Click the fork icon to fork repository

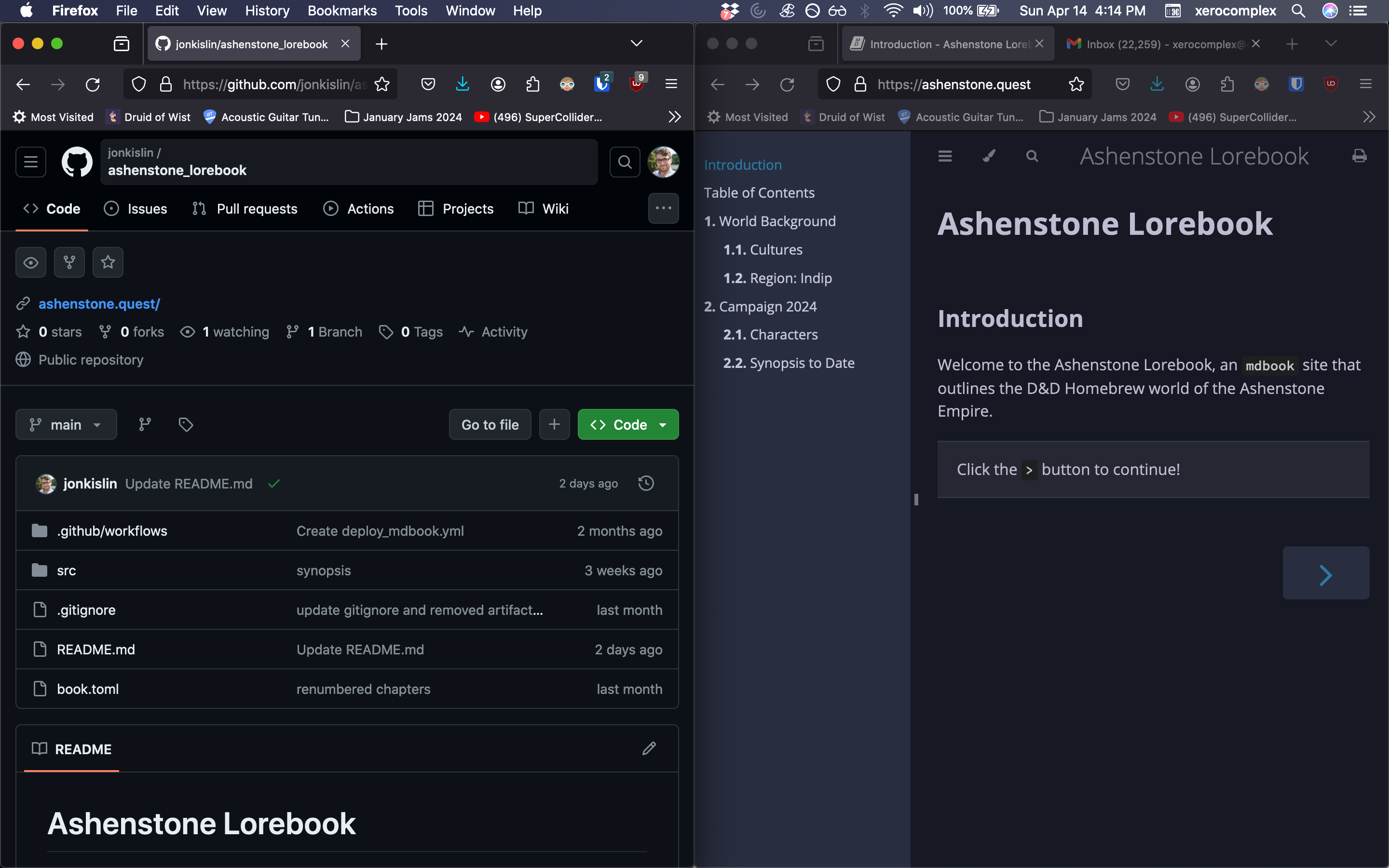click(69, 262)
